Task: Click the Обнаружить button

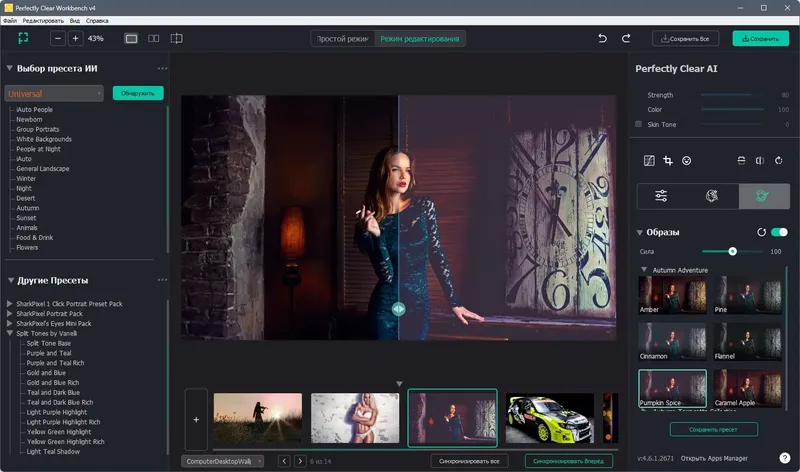Action: coord(138,93)
